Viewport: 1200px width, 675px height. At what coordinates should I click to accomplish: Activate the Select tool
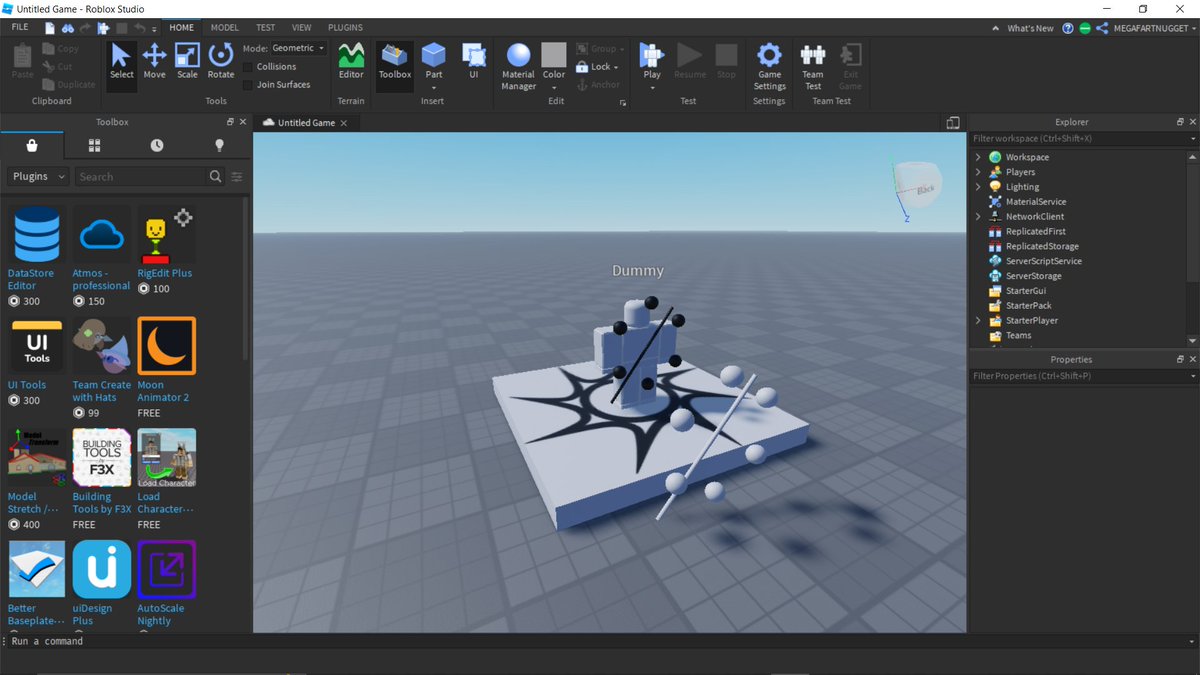click(122, 60)
